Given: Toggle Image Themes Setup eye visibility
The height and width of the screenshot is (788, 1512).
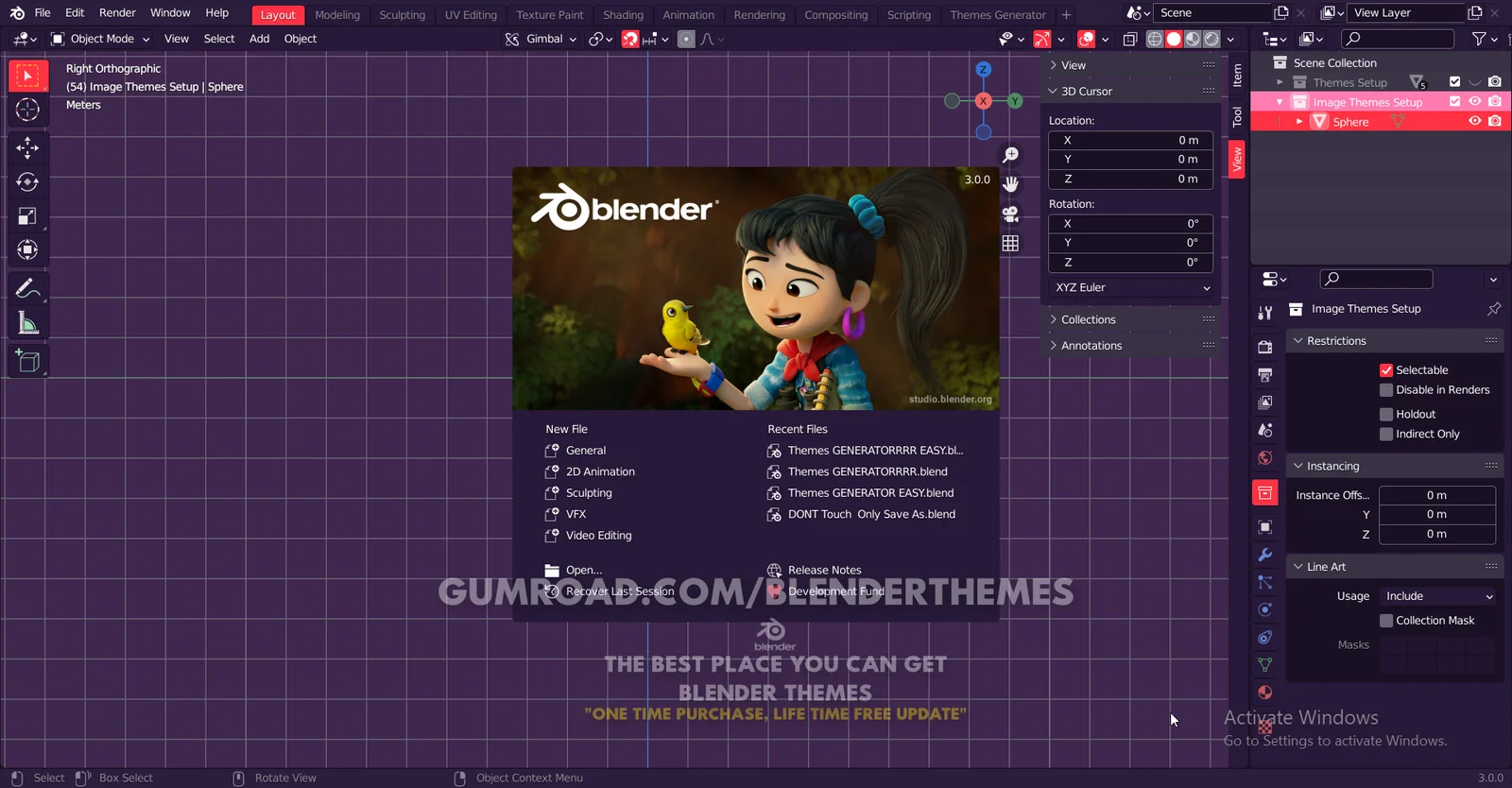Looking at the screenshot, I should tap(1474, 101).
